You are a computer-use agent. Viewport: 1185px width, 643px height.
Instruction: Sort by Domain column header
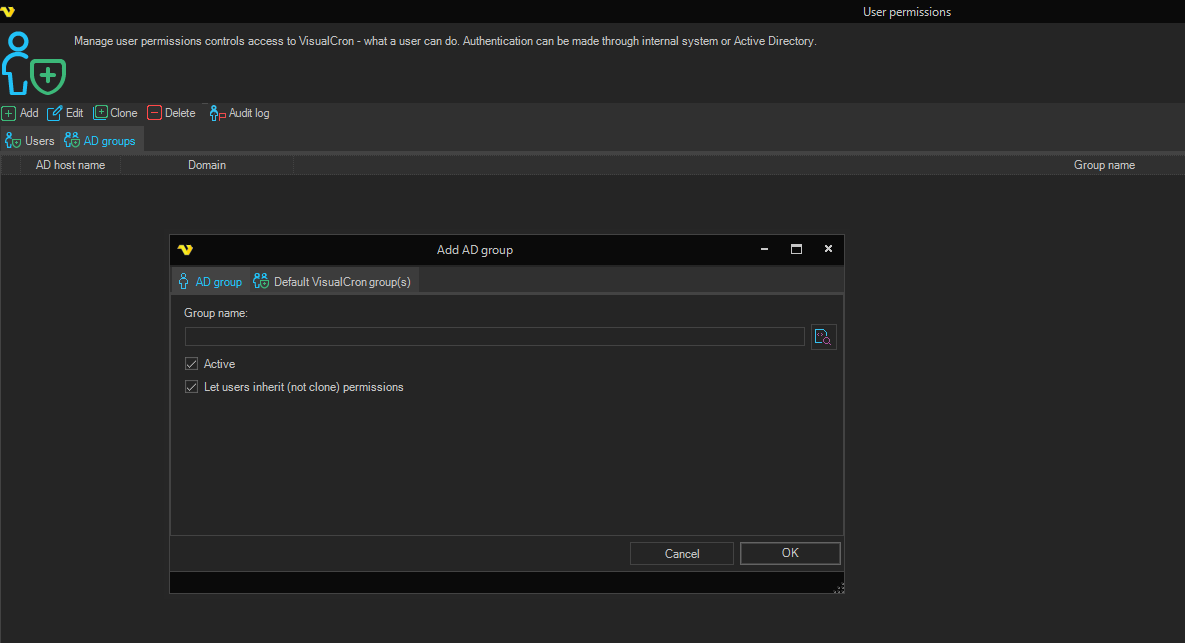point(207,165)
